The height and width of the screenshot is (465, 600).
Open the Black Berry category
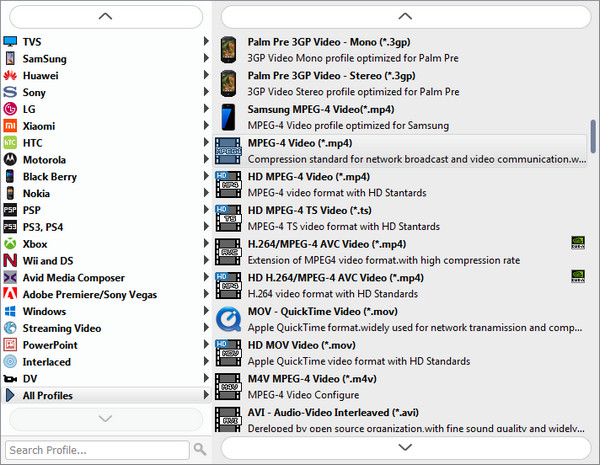coord(107,176)
